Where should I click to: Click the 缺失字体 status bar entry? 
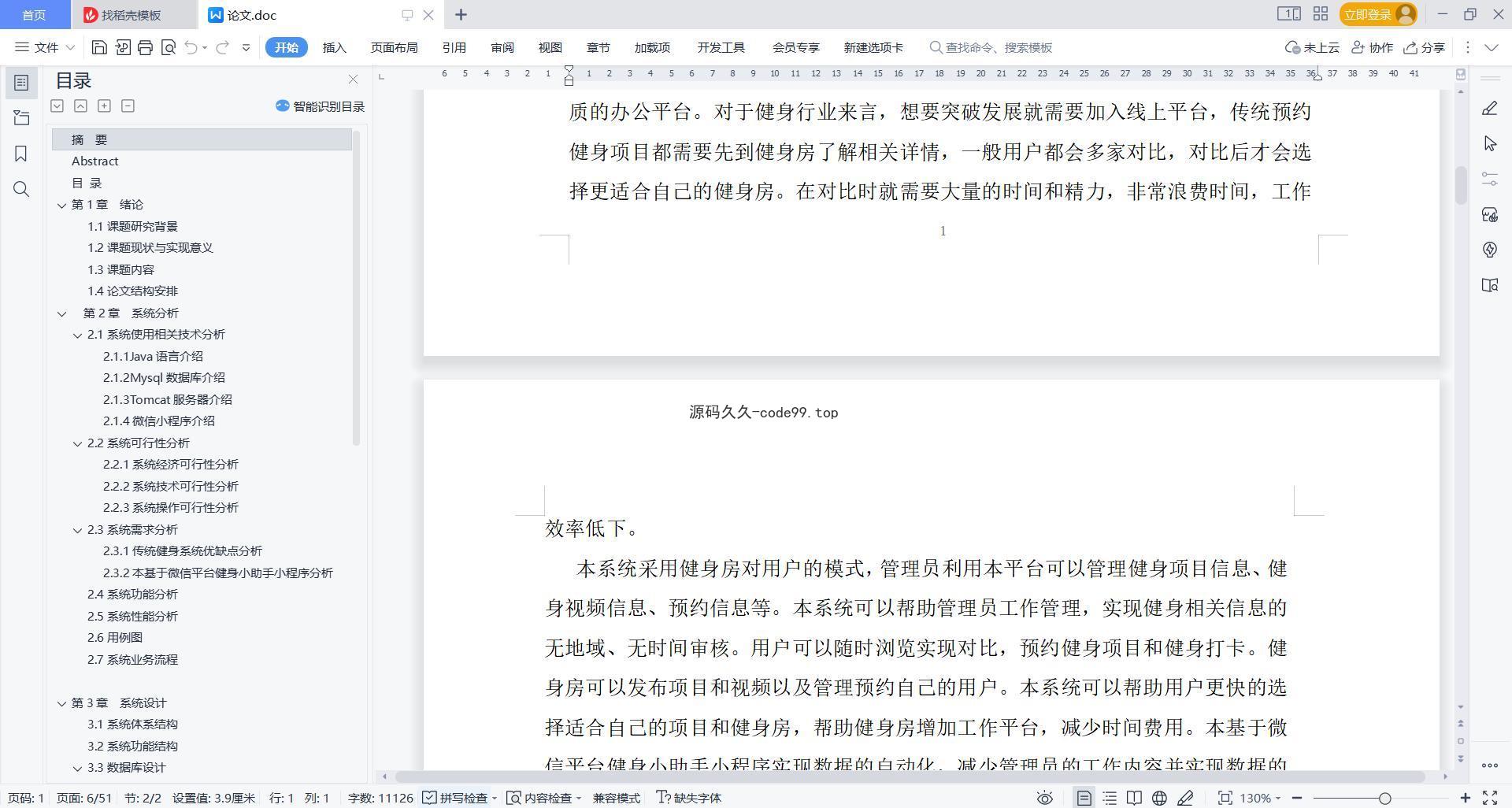click(x=689, y=798)
